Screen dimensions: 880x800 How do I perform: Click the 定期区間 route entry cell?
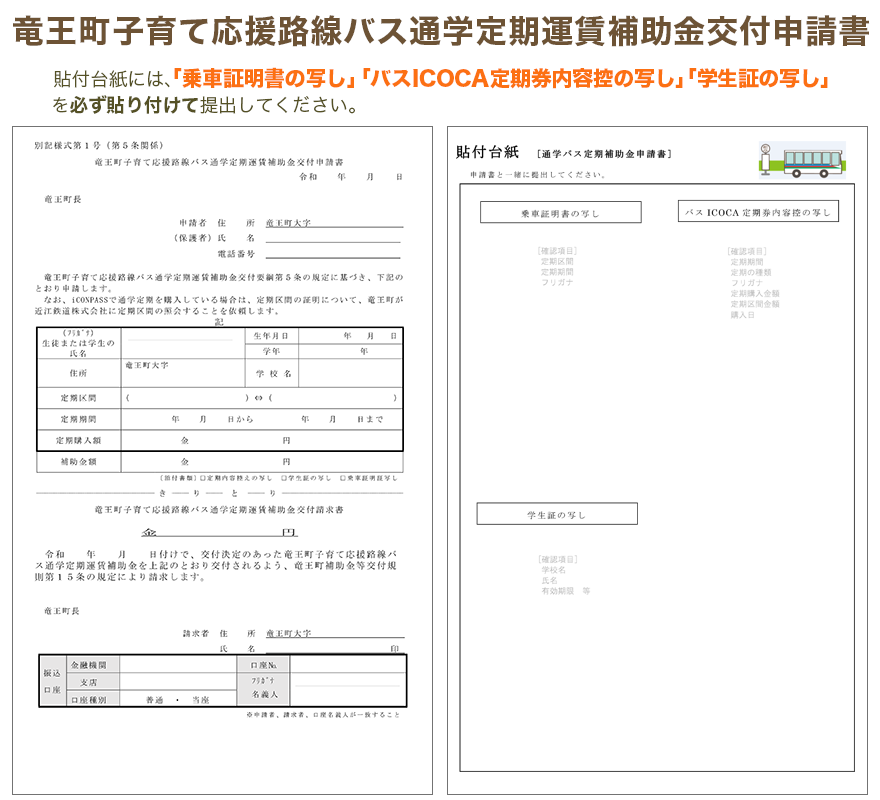tap(262, 398)
